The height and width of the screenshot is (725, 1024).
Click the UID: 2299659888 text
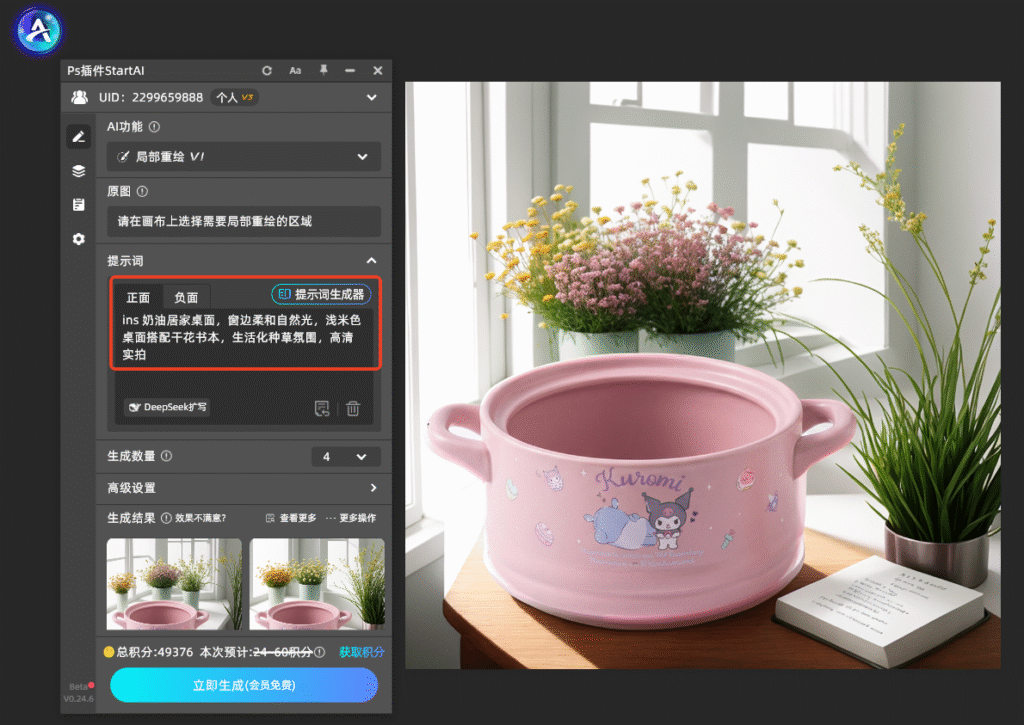pos(151,97)
